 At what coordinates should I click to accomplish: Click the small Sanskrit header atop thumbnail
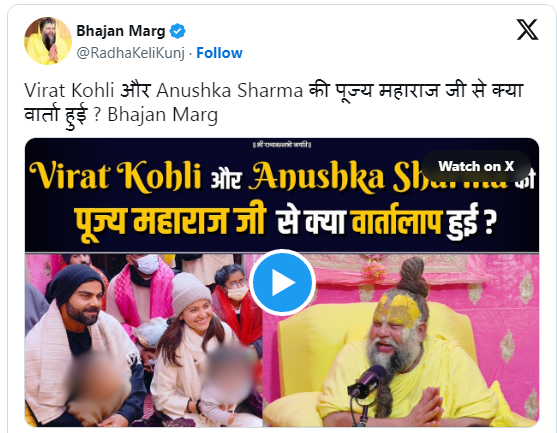point(282,145)
